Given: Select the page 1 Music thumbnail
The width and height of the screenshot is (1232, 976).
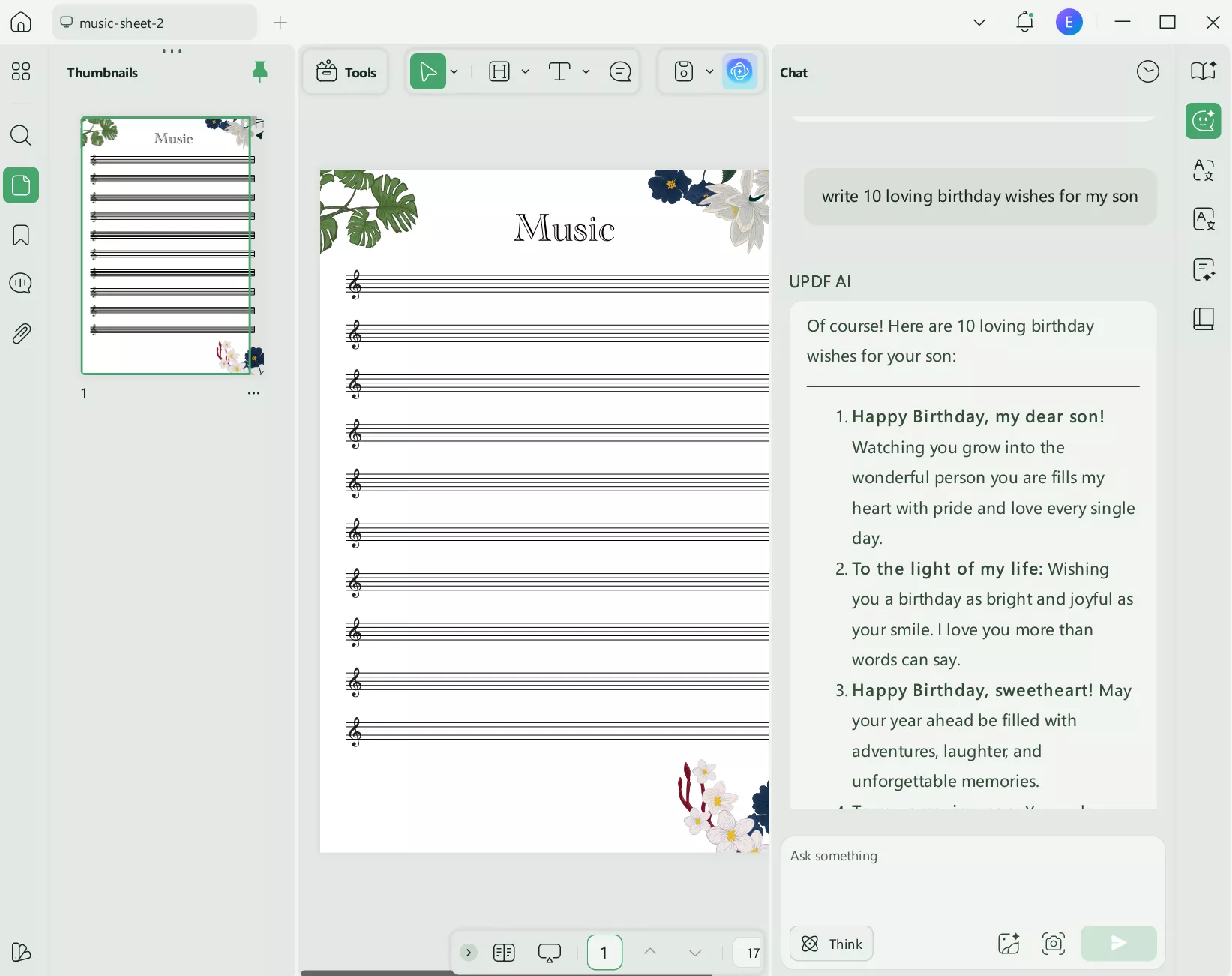Looking at the screenshot, I should [x=173, y=245].
